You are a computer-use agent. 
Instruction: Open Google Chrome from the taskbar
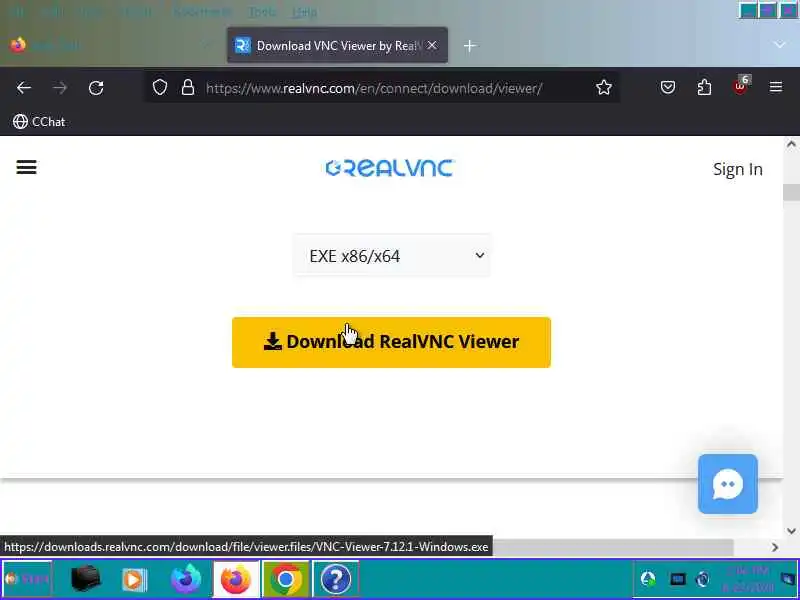(x=286, y=579)
